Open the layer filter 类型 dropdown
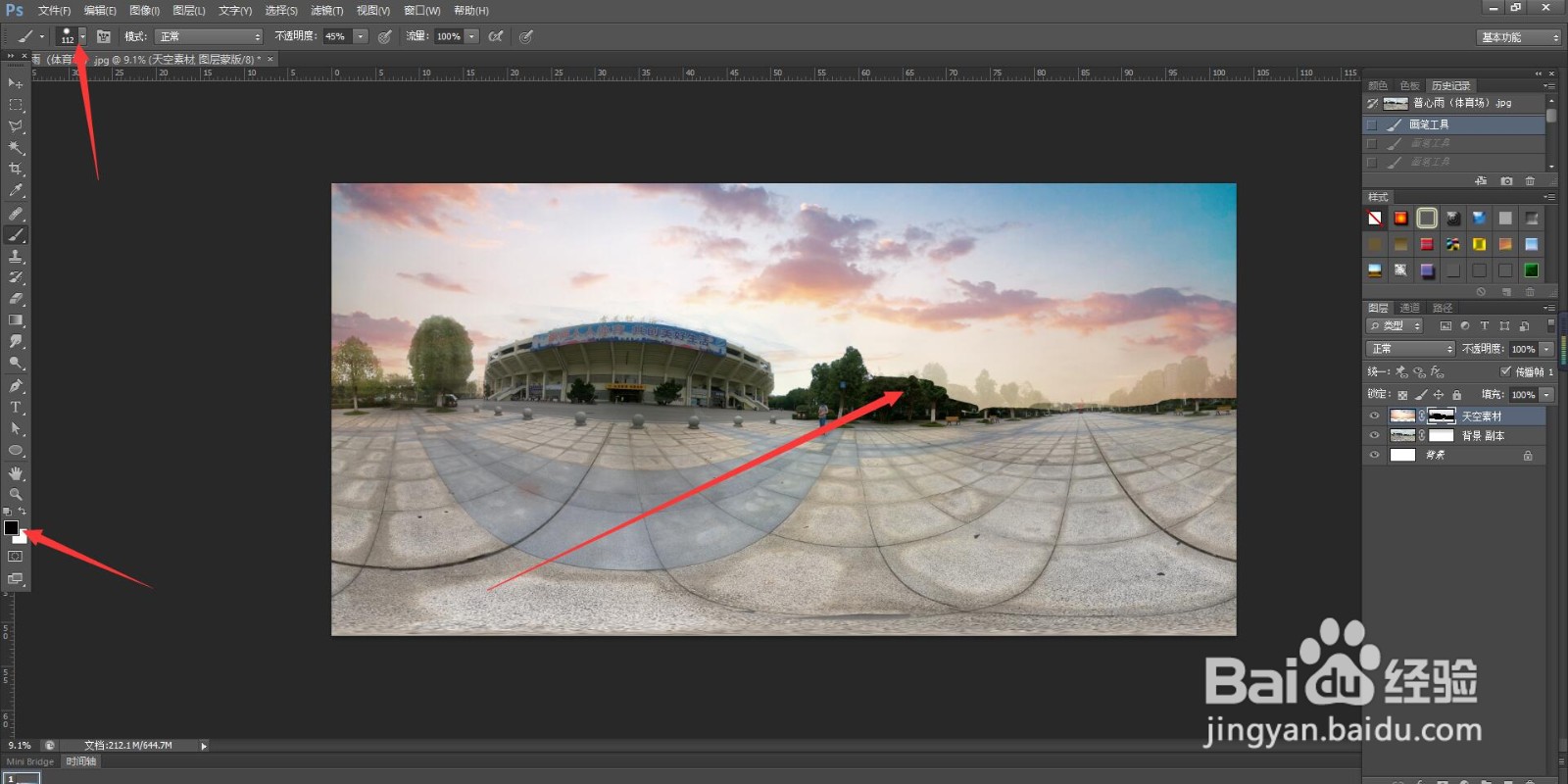1568x784 pixels. pyautogui.click(x=1395, y=325)
